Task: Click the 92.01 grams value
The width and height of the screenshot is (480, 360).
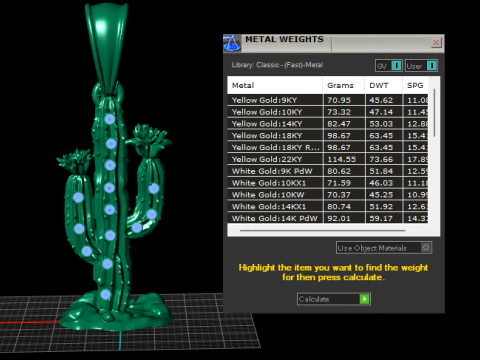Action: 339,218
